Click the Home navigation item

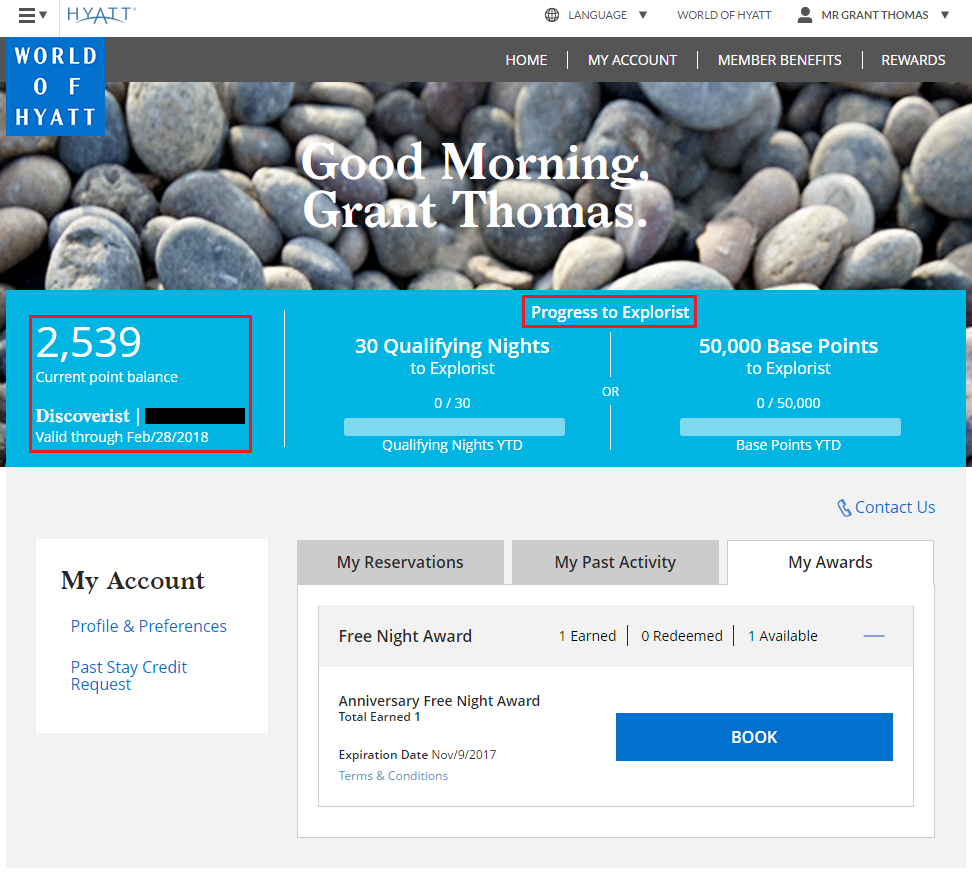[x=526, y=60]
